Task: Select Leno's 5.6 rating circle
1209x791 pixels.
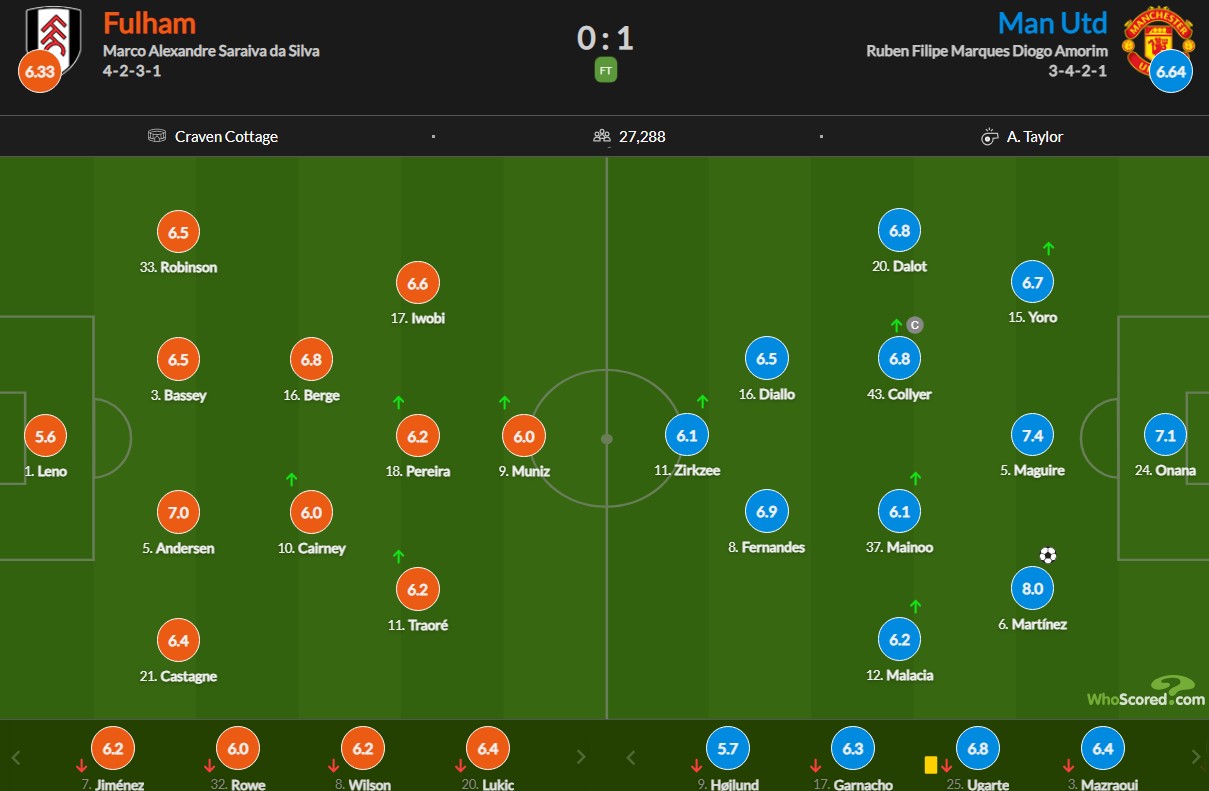Action: pos(46,436)
